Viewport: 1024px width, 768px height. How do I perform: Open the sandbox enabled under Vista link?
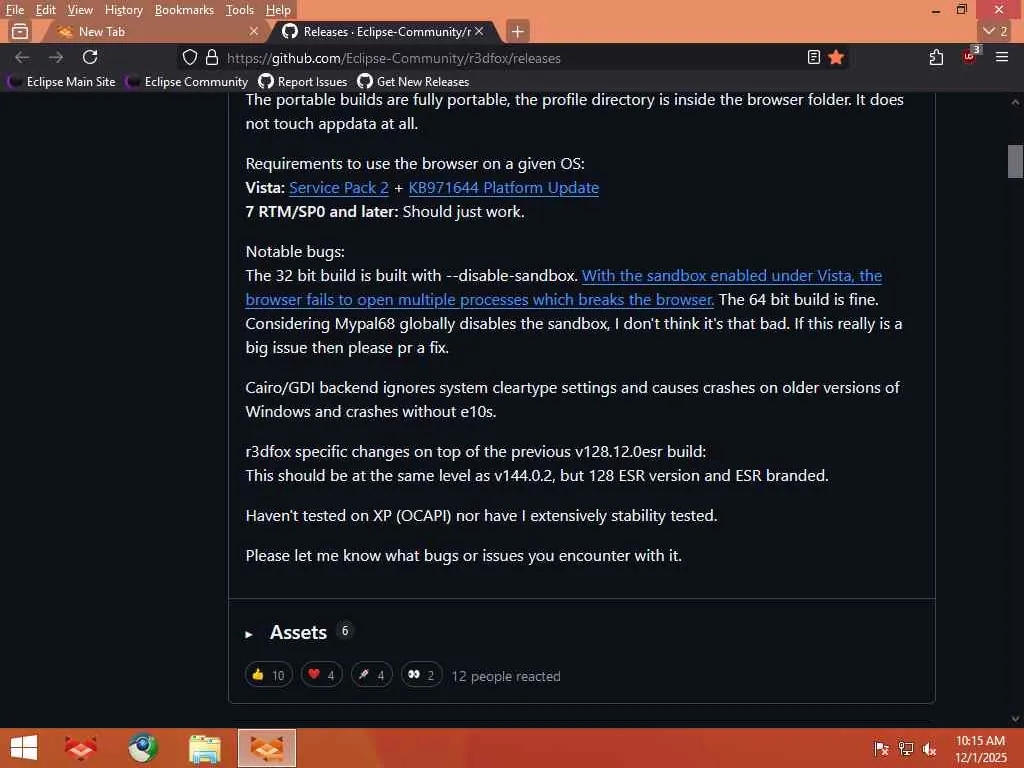pyautogui.click(x=731, y=276)
